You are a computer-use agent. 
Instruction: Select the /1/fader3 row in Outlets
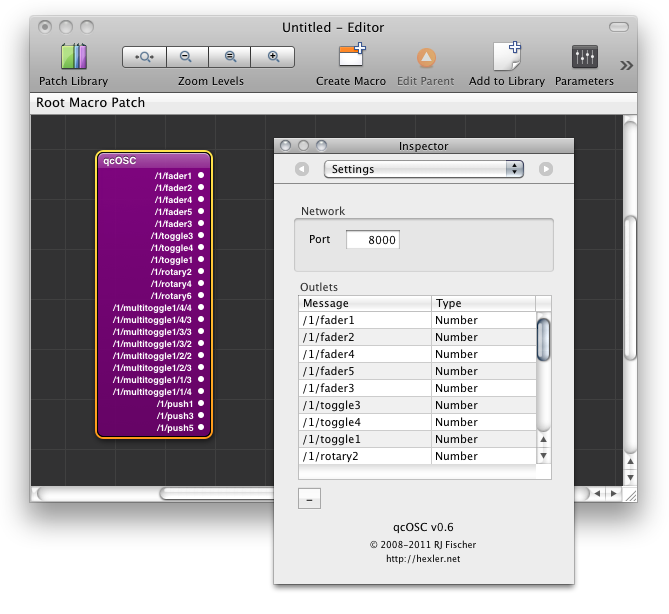(417, 388)
